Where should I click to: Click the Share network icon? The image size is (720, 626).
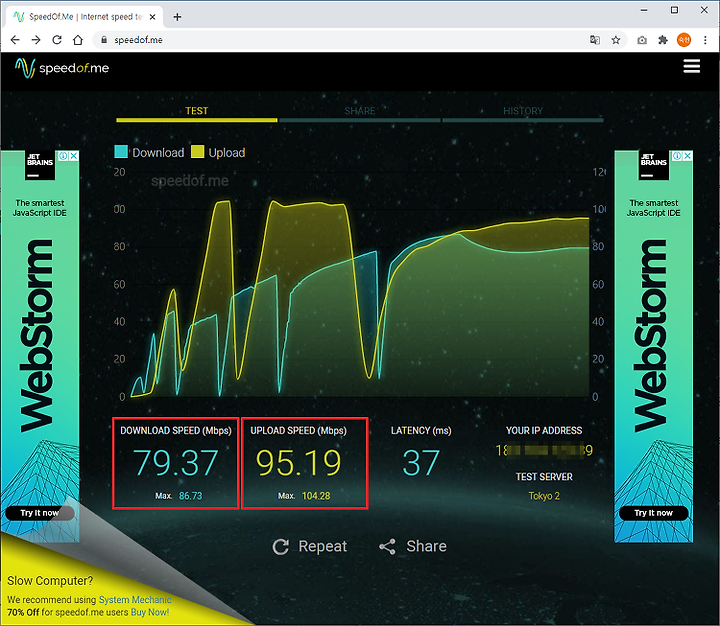pyautogui.click(x=387, y=547)
